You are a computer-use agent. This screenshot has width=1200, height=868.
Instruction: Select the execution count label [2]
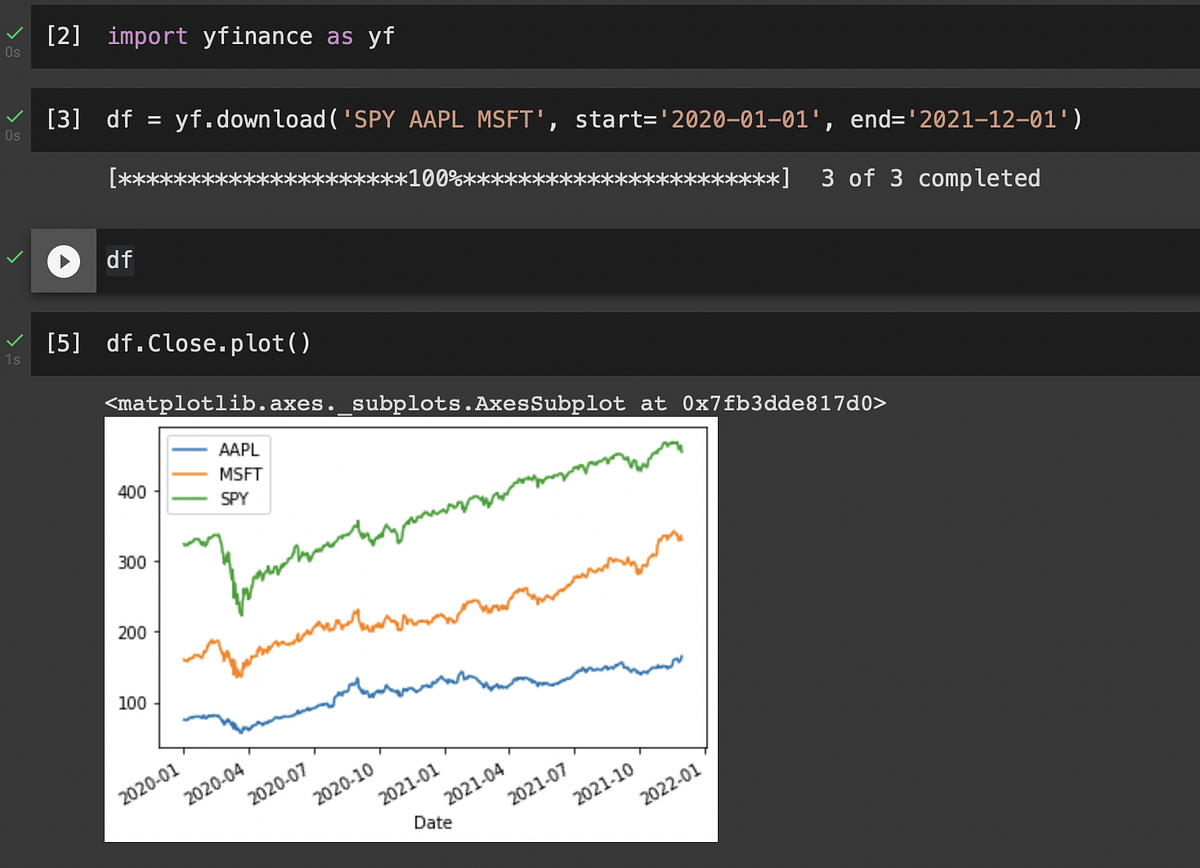pos(63,36)
